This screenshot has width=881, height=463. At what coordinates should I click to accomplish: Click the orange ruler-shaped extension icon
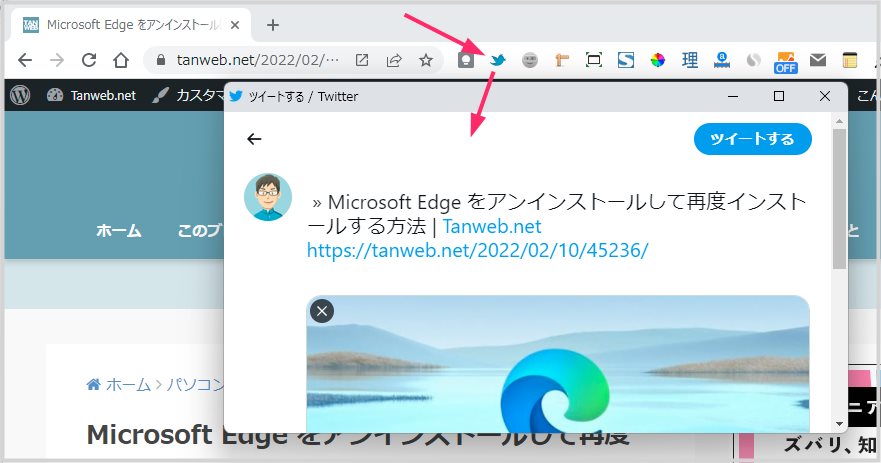click(562, 60)
